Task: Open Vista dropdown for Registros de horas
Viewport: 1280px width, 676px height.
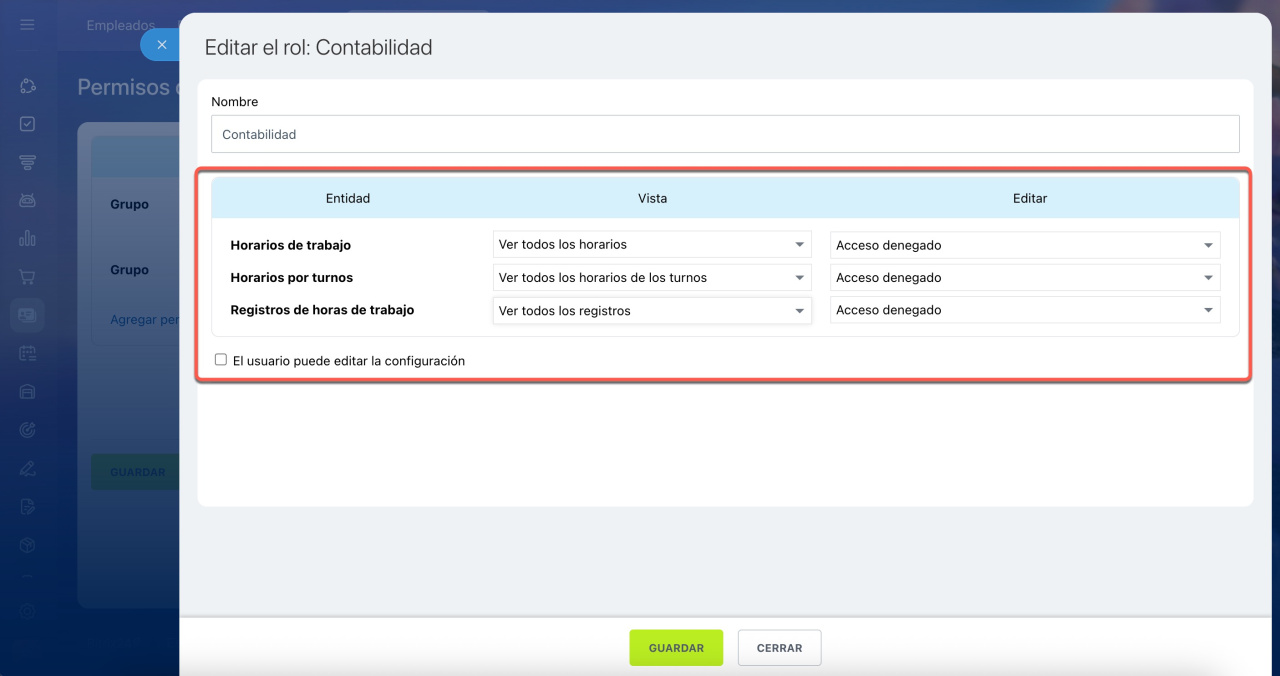Action: point(652,311)
